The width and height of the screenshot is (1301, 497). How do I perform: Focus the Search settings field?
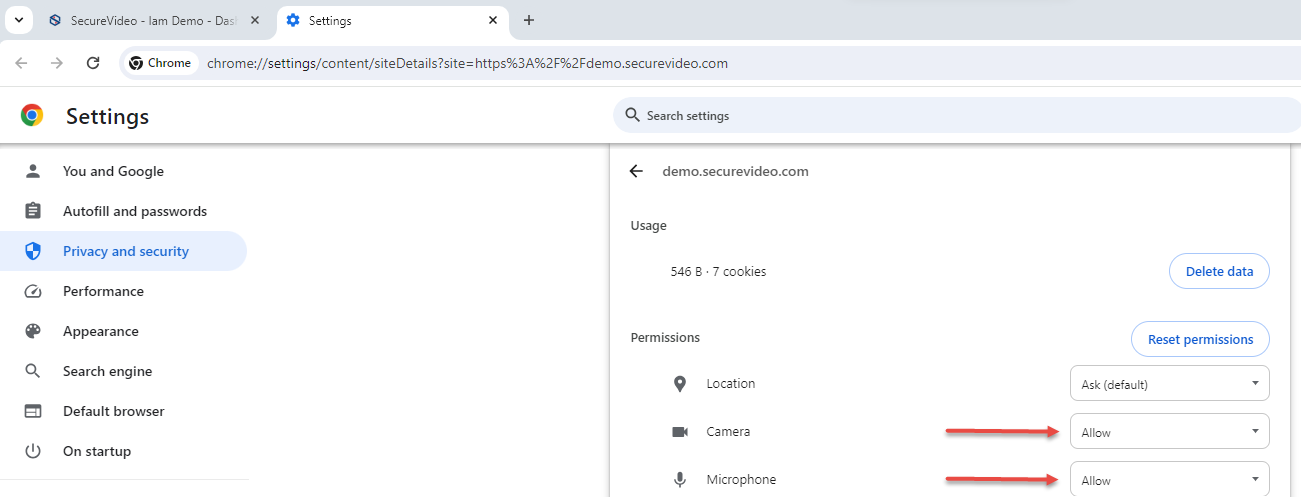pos(900,116)
